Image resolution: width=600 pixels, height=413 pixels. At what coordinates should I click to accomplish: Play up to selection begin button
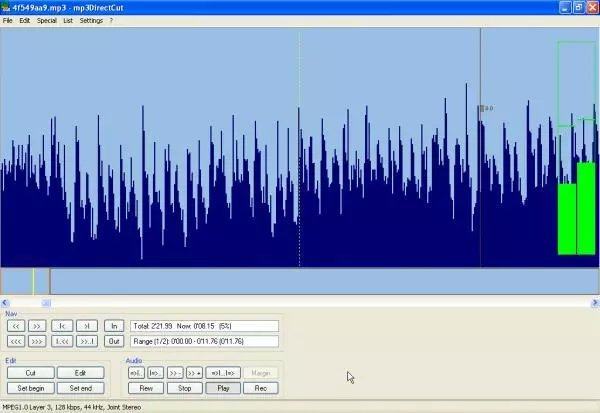pyautogui.click(x=136, y=373)
